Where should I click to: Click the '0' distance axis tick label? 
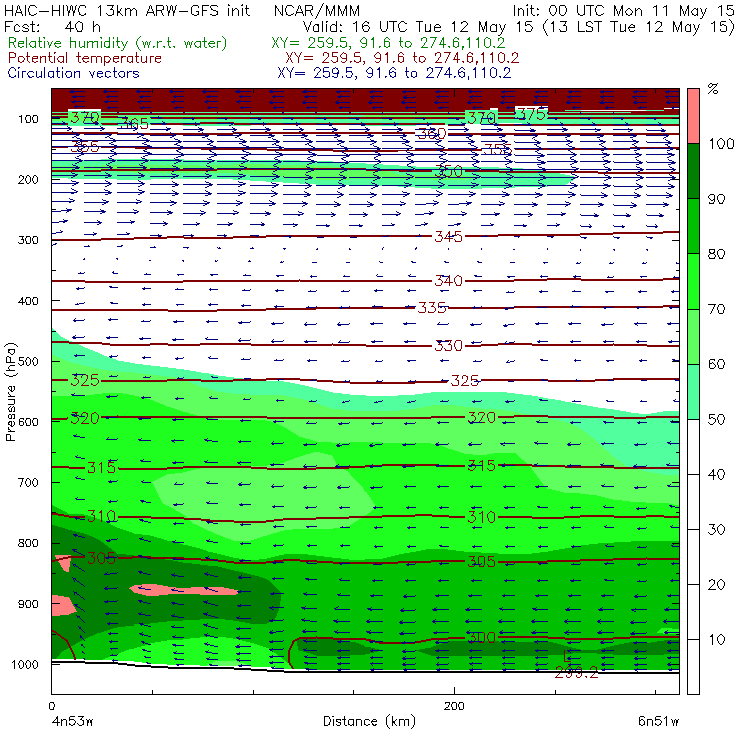tap(52, 706)
